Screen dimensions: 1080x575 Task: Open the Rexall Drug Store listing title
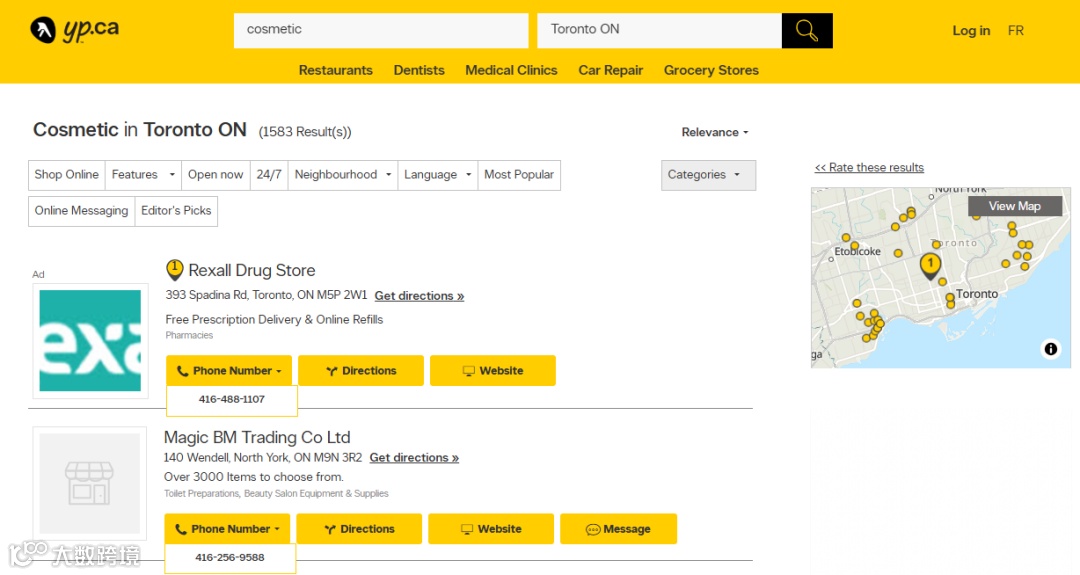tap(251, 271)
